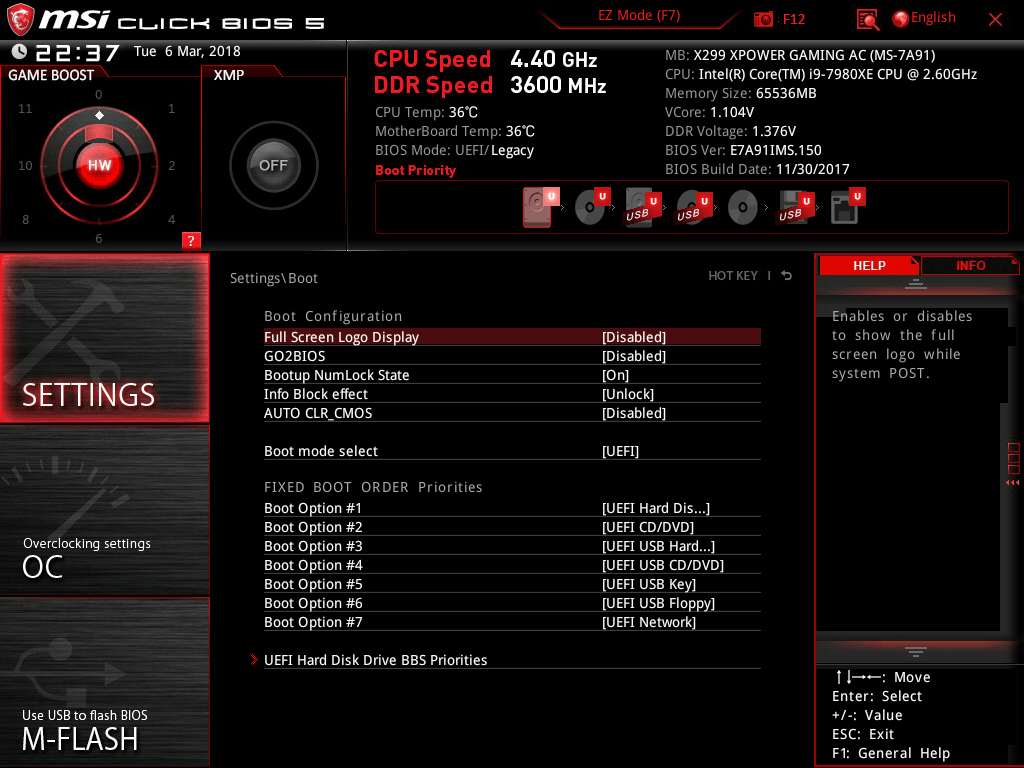Screen dimensions: 1024x768
Task: Select the Bootup NumLock State label
Action: point(336,375)
